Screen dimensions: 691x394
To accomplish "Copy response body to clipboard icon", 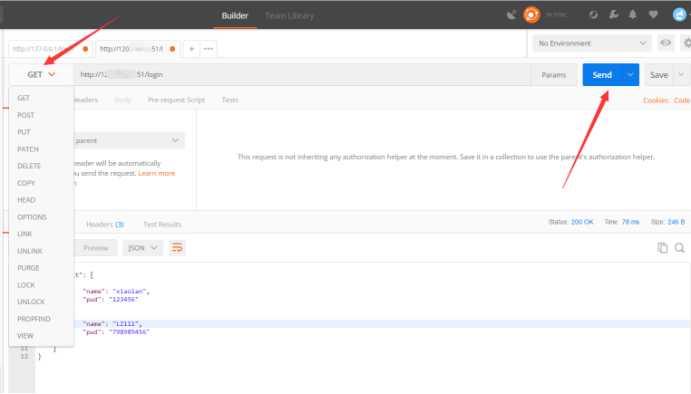I will [x=662, y=248].
